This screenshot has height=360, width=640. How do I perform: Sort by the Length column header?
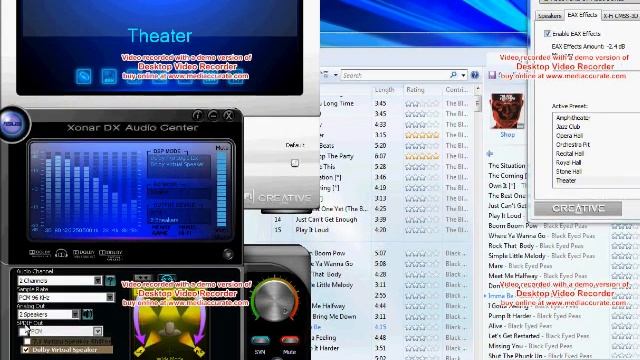point(384,90)
